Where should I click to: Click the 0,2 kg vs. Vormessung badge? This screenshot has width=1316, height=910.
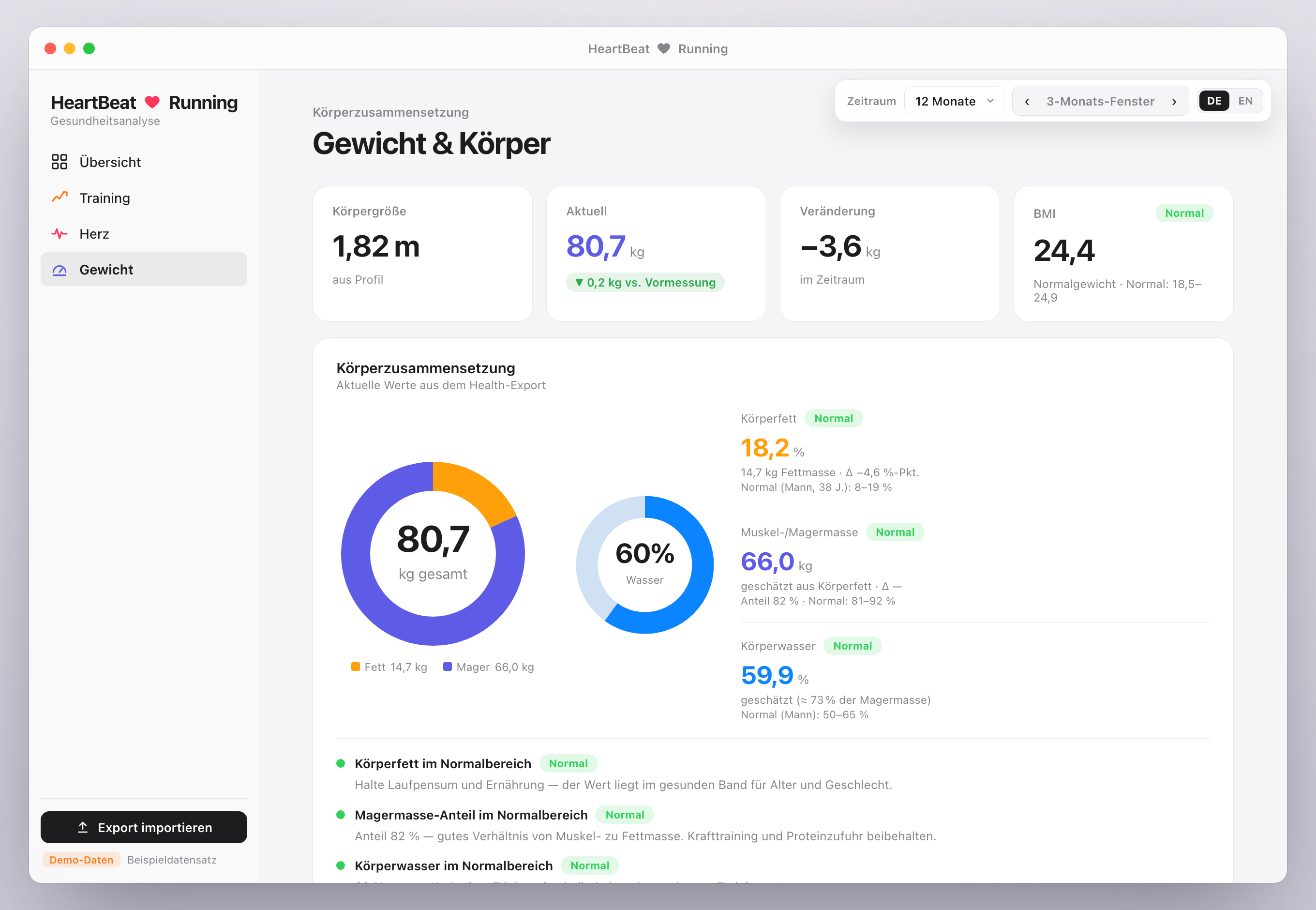pyautogui.click(x=645, y=282)
